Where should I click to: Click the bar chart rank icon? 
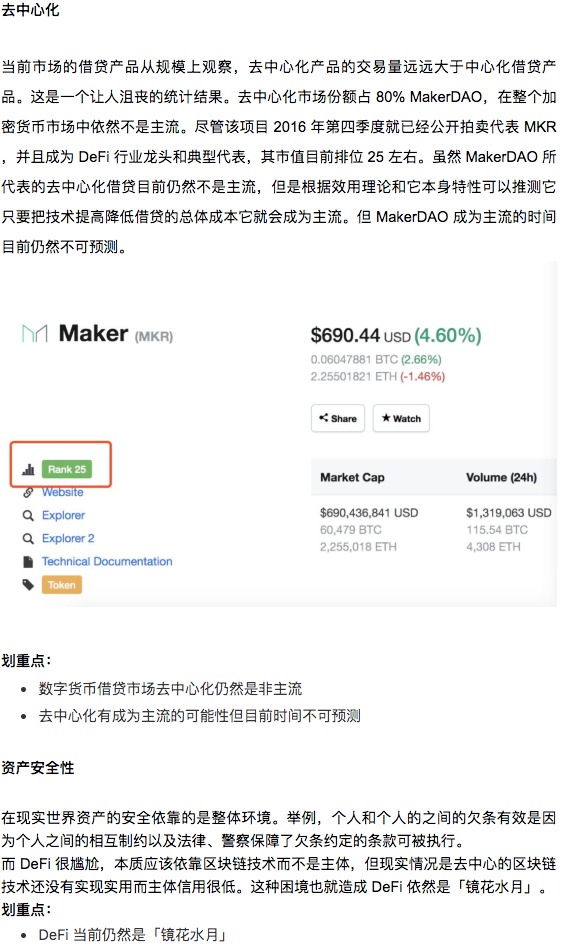pos(28,469)
